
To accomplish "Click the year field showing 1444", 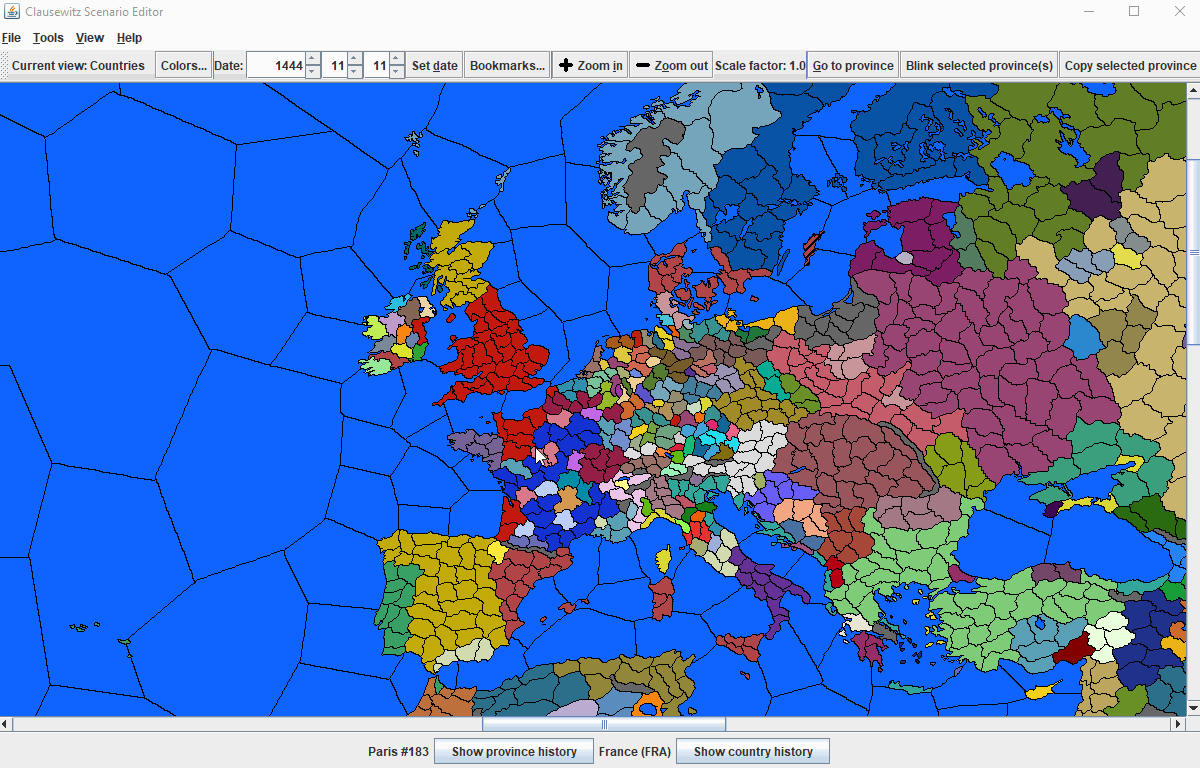I will (276, 66).
